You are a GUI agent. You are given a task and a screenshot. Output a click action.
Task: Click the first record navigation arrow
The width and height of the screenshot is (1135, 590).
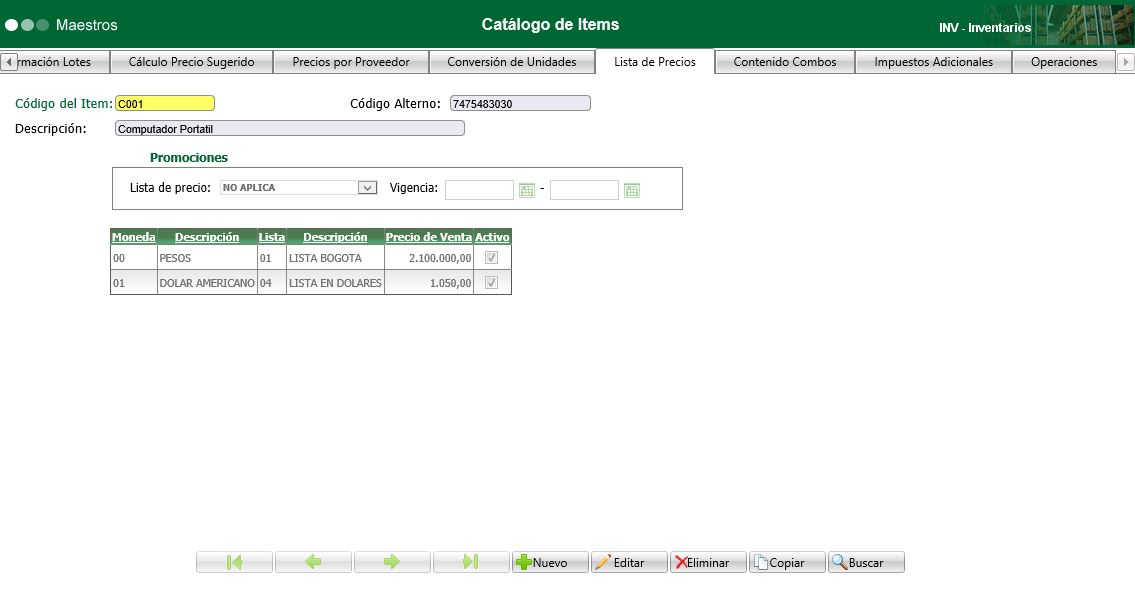(x=233, y=561)
